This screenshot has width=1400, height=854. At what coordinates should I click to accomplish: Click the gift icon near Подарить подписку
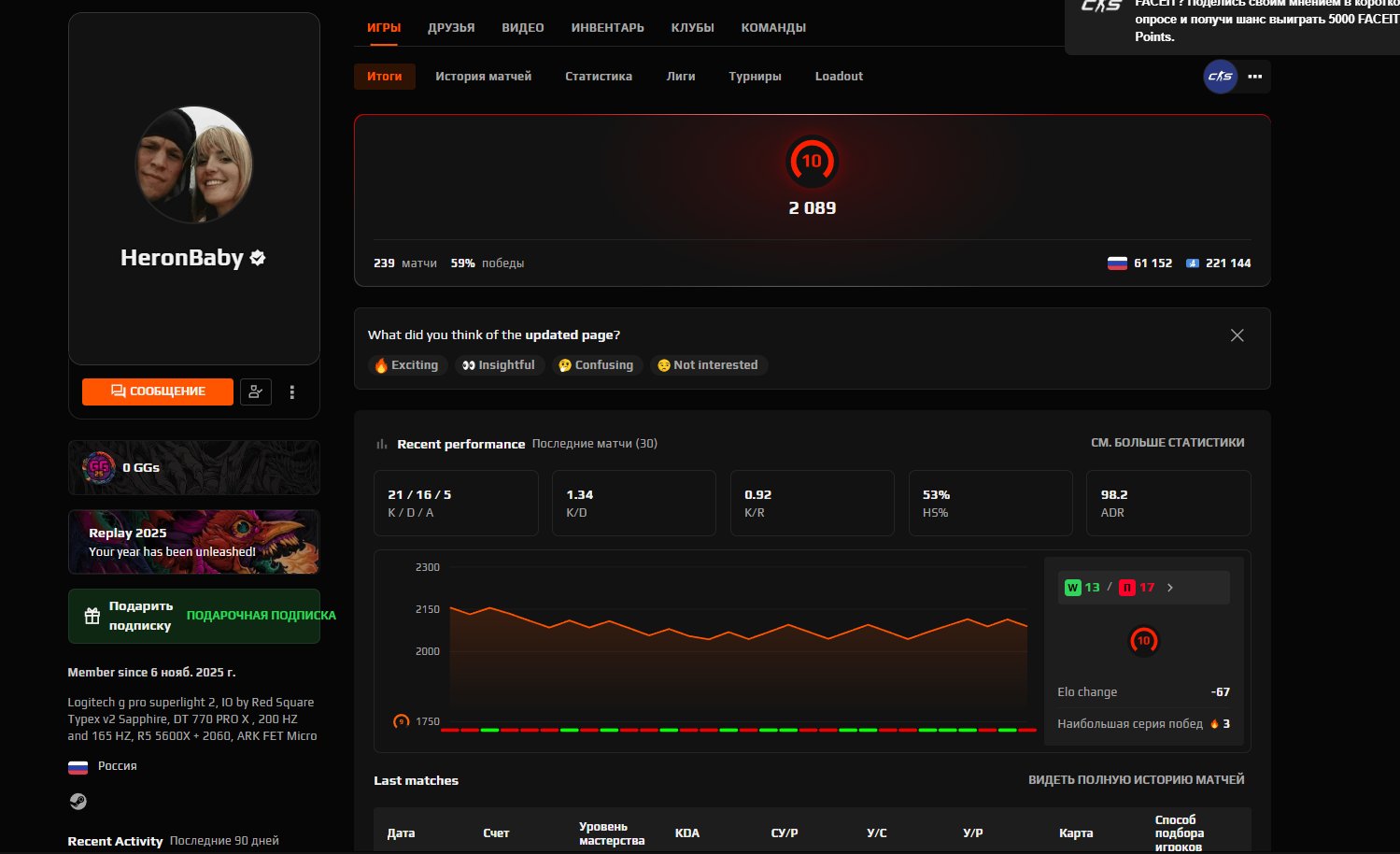(92, 616)
